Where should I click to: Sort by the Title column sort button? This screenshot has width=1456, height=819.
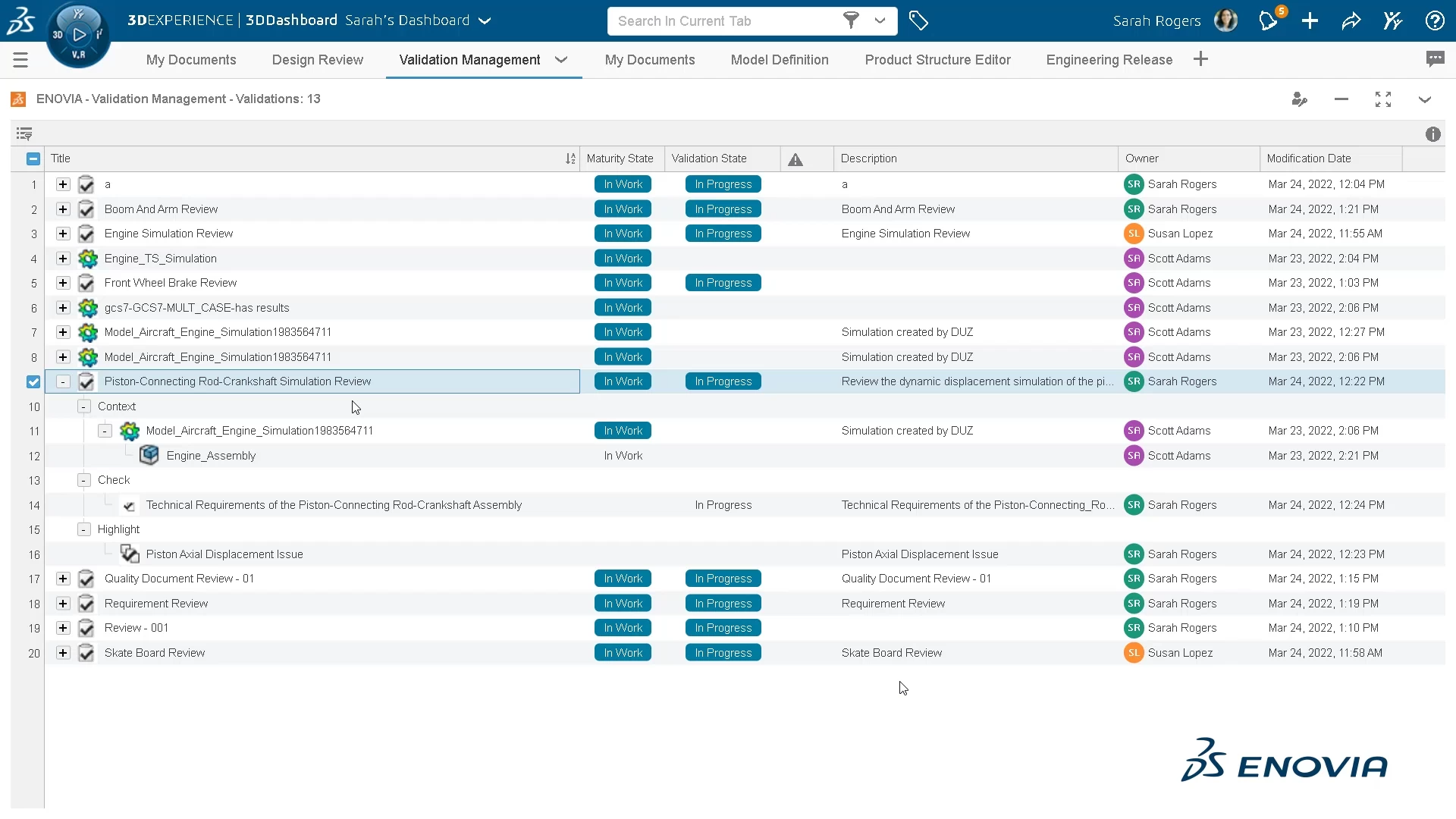[x=570, y=159]
